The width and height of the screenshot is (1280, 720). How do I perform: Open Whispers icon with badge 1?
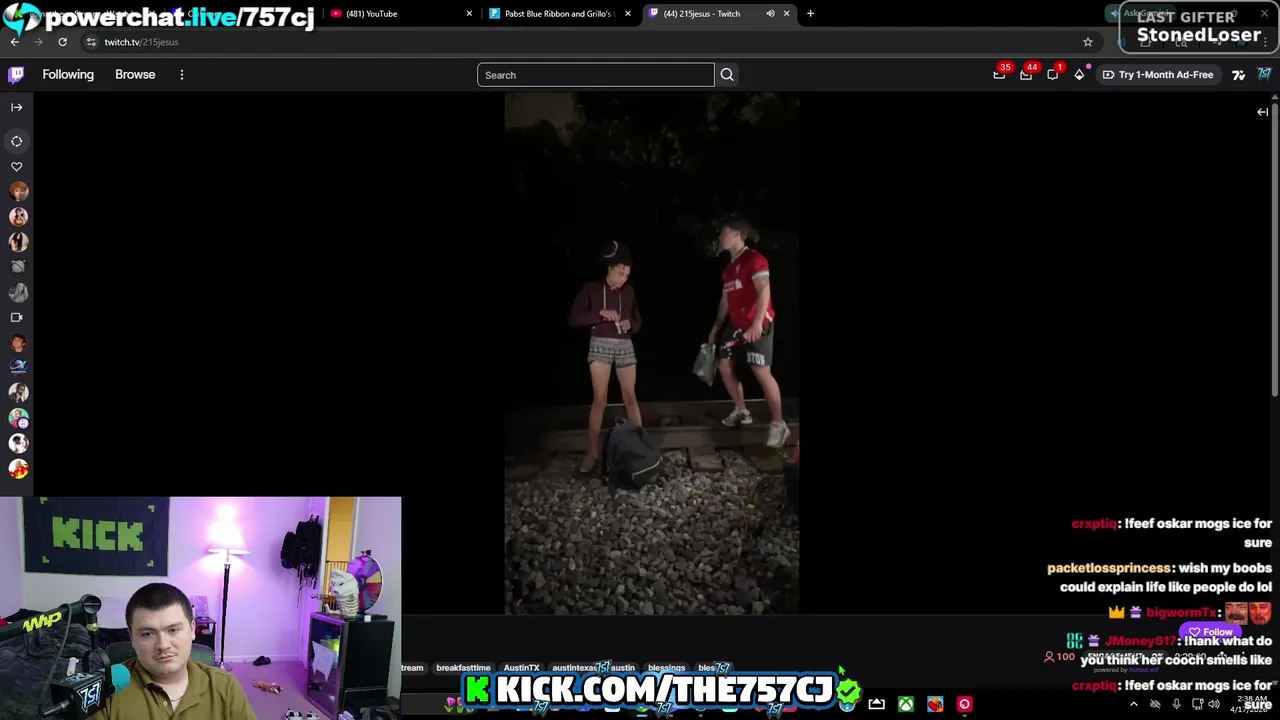pos(1053,74)
